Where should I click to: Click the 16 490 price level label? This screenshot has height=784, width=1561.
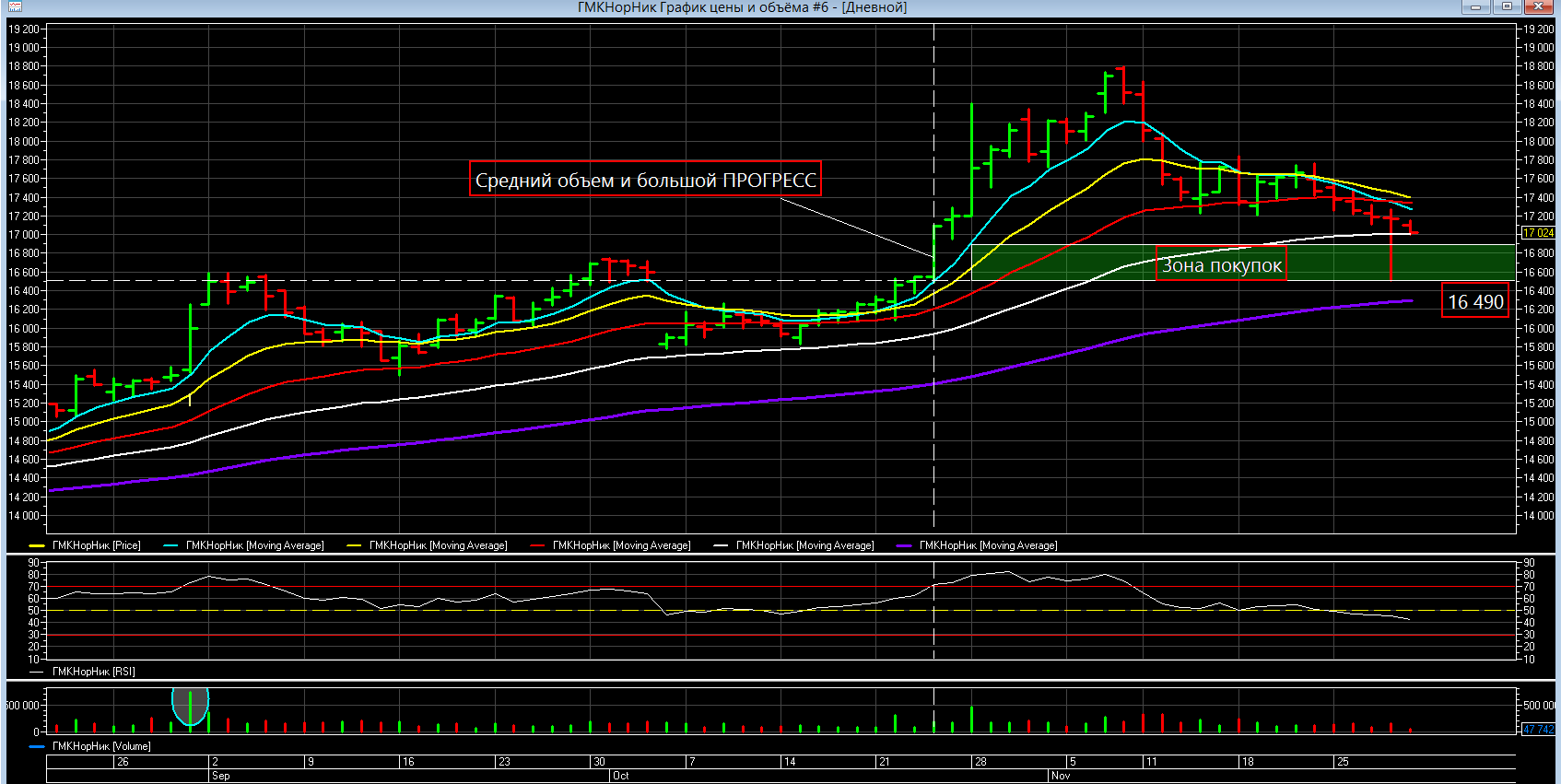coord(1475,301)
